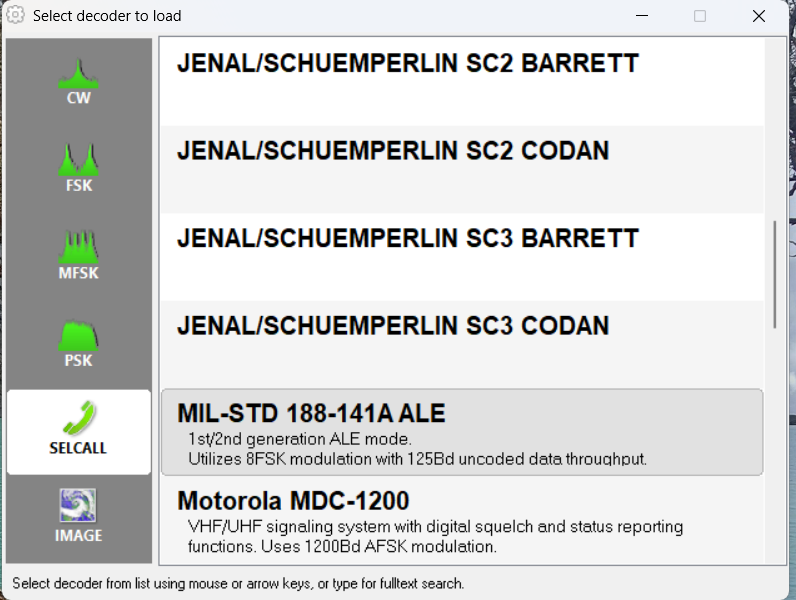This screenshot has height=600, width=796.
Task: Select the CW decoder category icon
Action: click(x=78, y=73)
